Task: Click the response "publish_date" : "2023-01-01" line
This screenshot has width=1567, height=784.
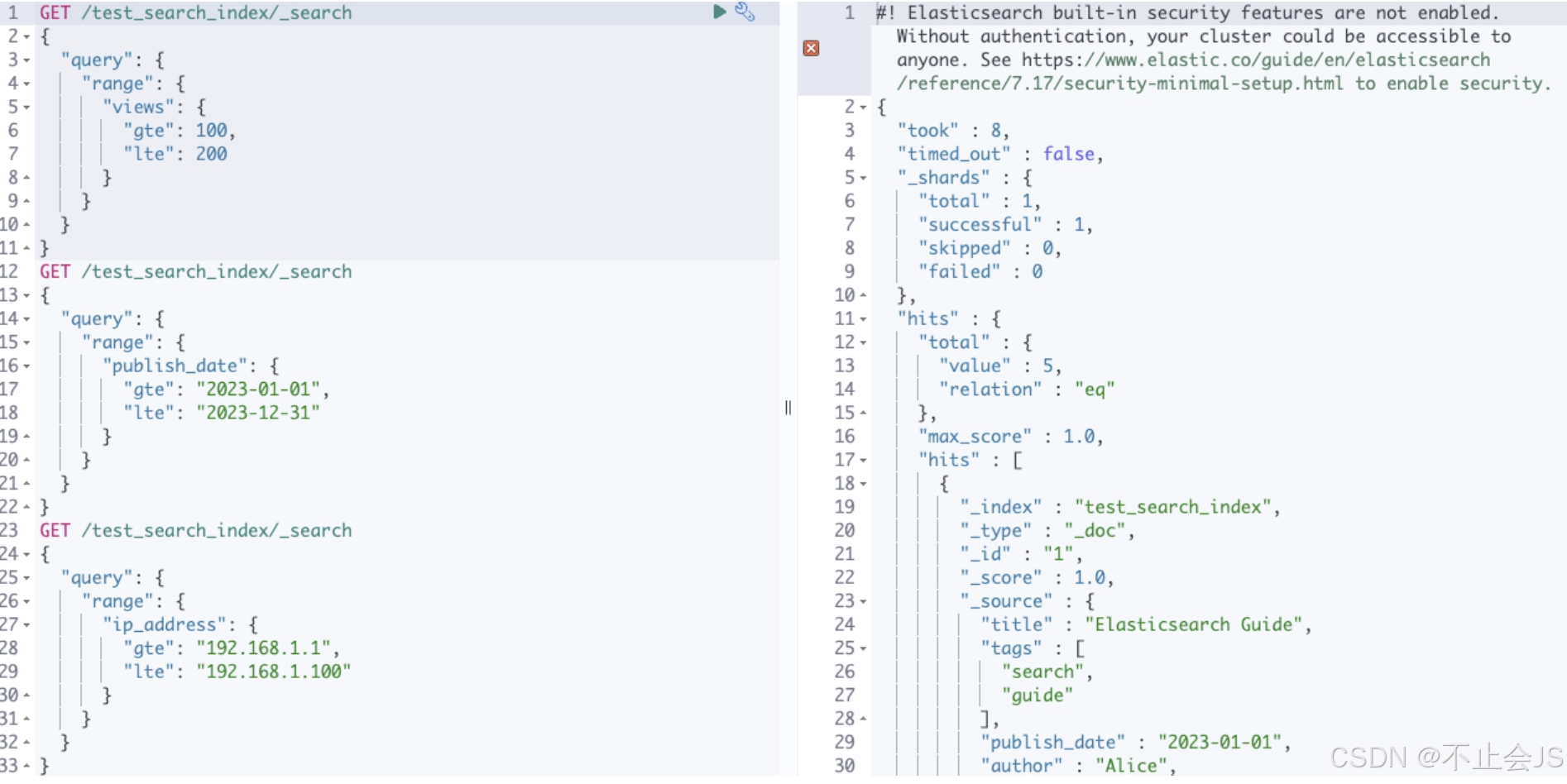Action: [x=1136, y=743]
